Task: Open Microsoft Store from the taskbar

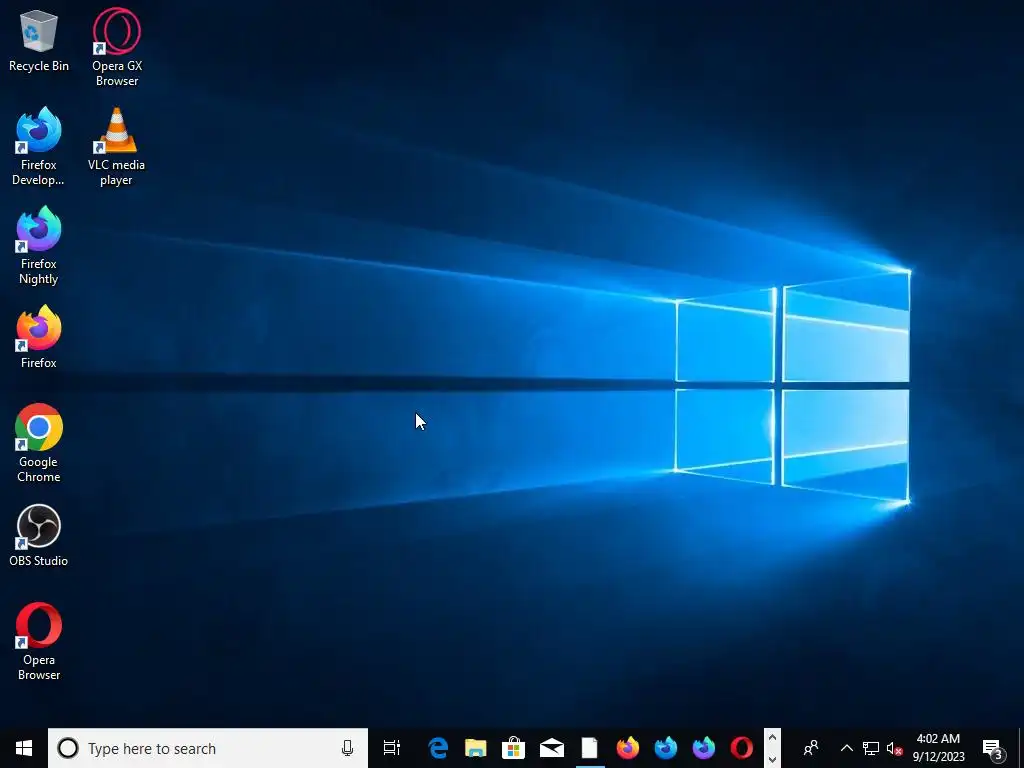Action: 513,748
